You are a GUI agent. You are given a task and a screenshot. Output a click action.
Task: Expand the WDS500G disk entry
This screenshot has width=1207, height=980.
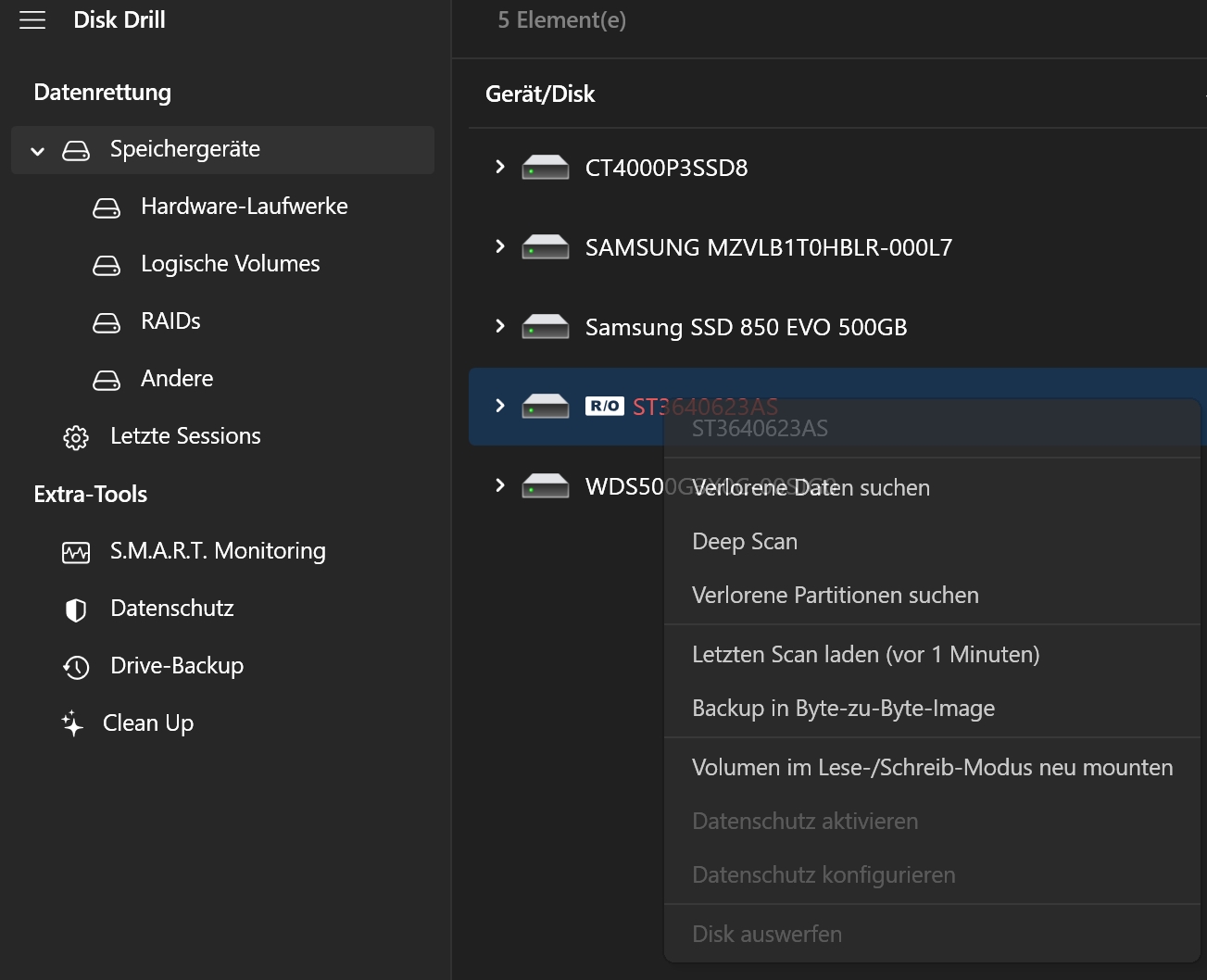click(x=500, y=485)
